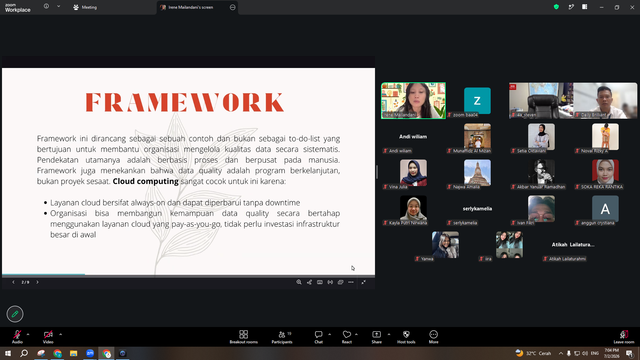Select Vina Julia's avatar
This screenshot has width=640, height=360.
click(413, 173)
